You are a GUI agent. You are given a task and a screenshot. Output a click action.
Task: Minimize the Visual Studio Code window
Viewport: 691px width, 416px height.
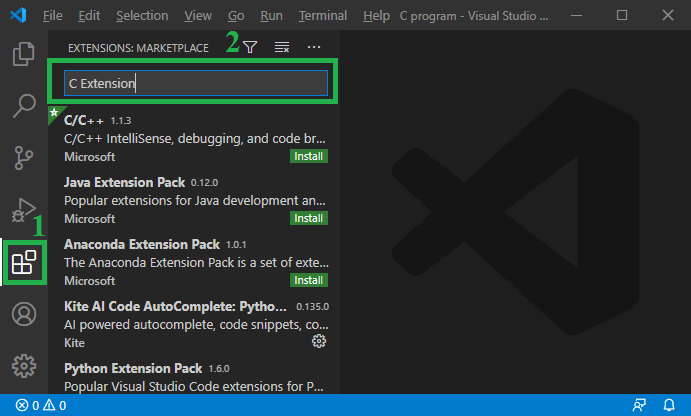pos(576,15)
